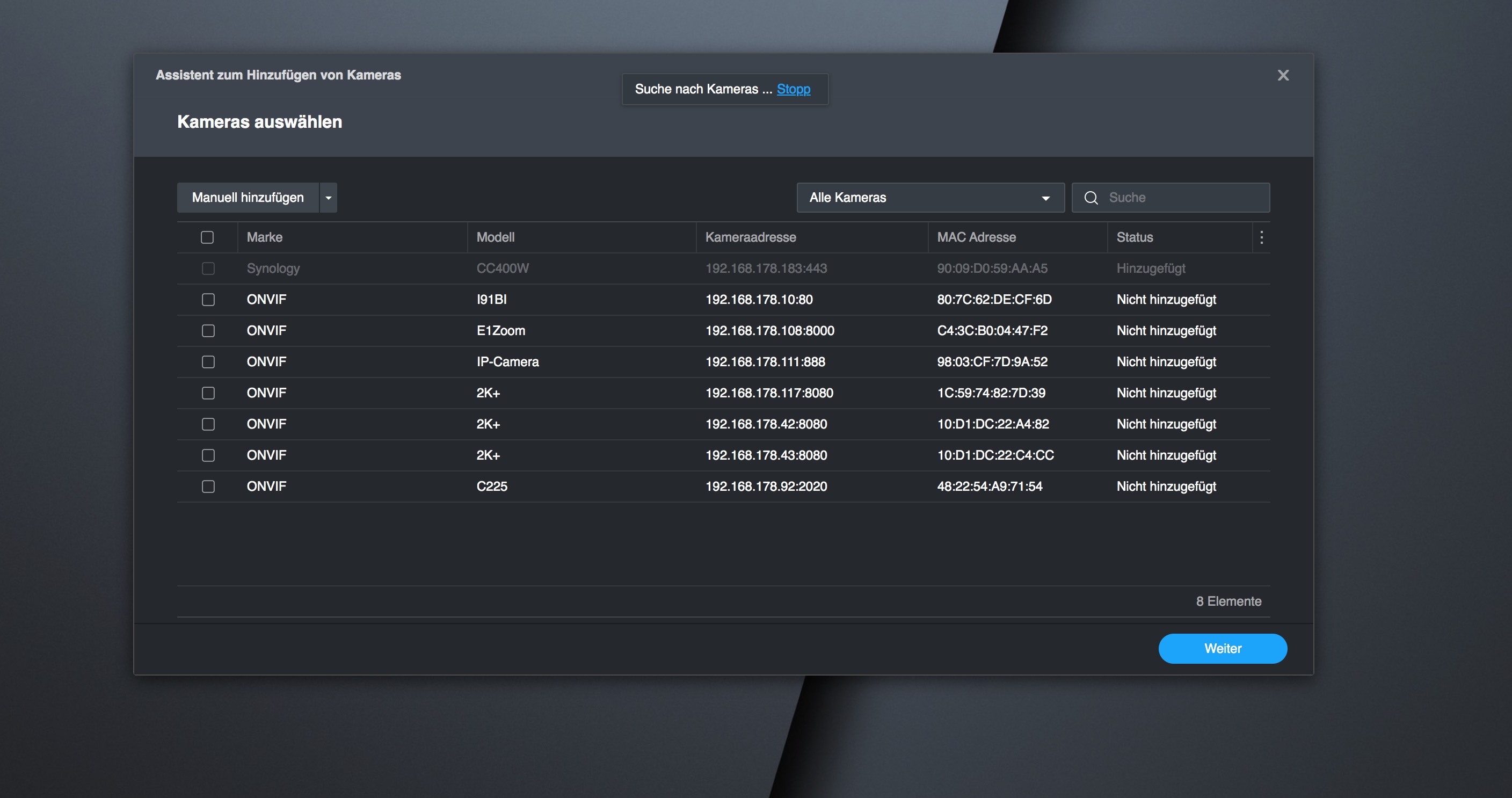
Task: Open the Alle Kameras filter dropdown
Action: pos(931,198)
